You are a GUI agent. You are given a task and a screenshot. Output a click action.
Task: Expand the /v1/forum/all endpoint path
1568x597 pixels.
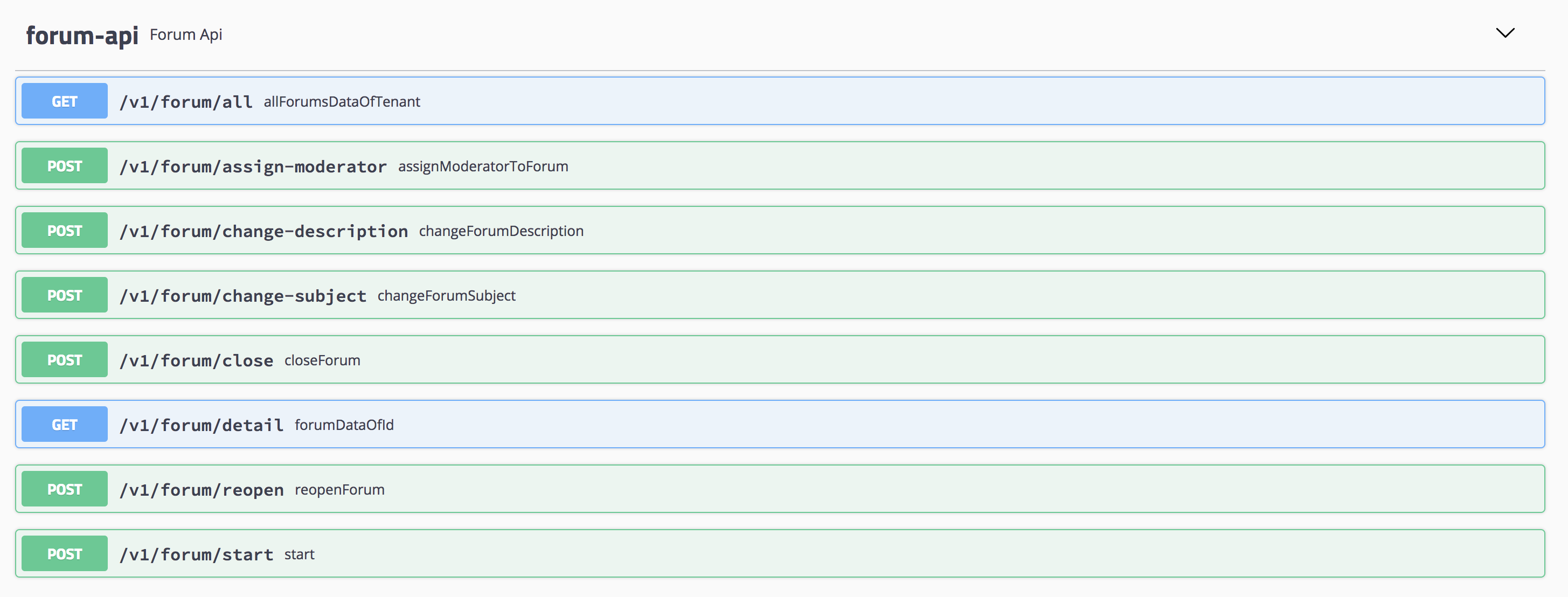click(x=186, y=102)
